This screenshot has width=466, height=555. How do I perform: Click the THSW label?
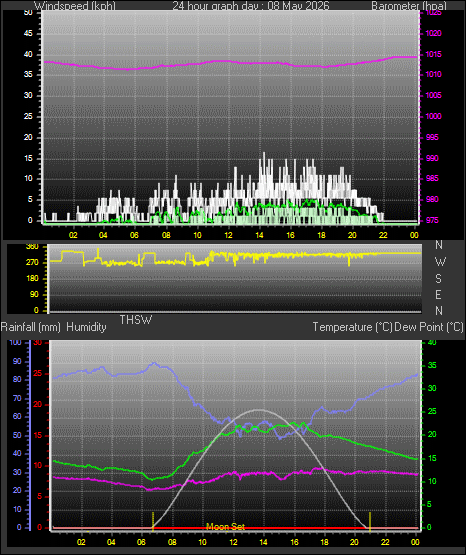[136, 320]
